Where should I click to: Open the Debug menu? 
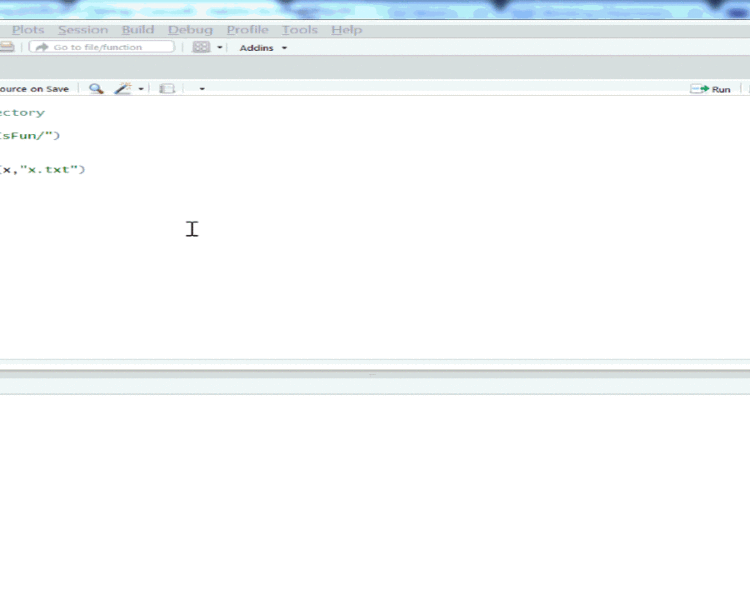pyautogui.click(x=190, y=30)
